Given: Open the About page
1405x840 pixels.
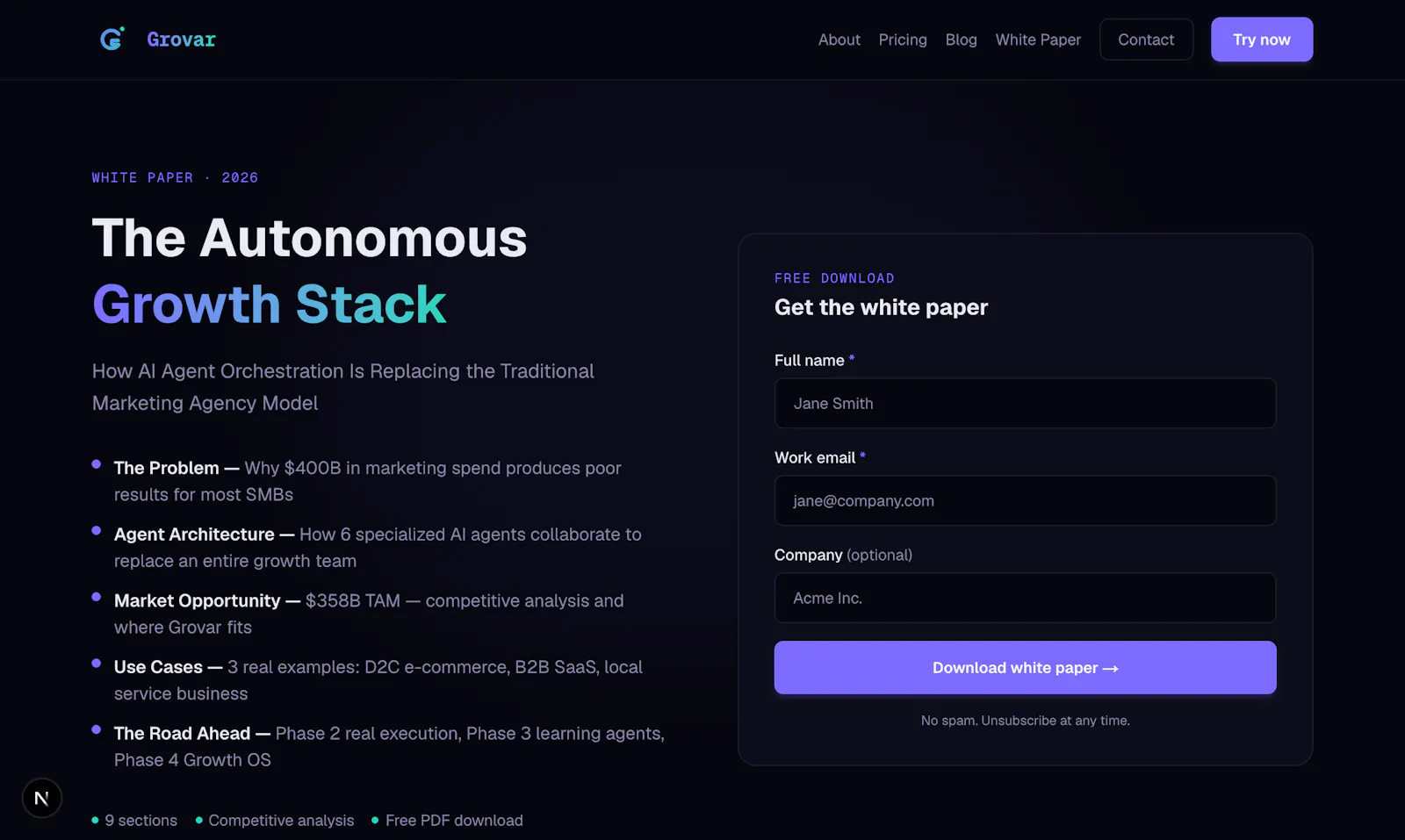Looking at the screenshot, I should 839,39.
